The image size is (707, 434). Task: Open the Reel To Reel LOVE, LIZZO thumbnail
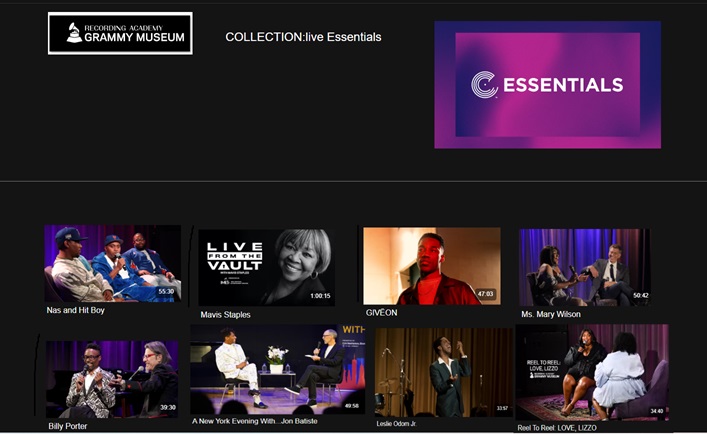[x=592, y=372]
